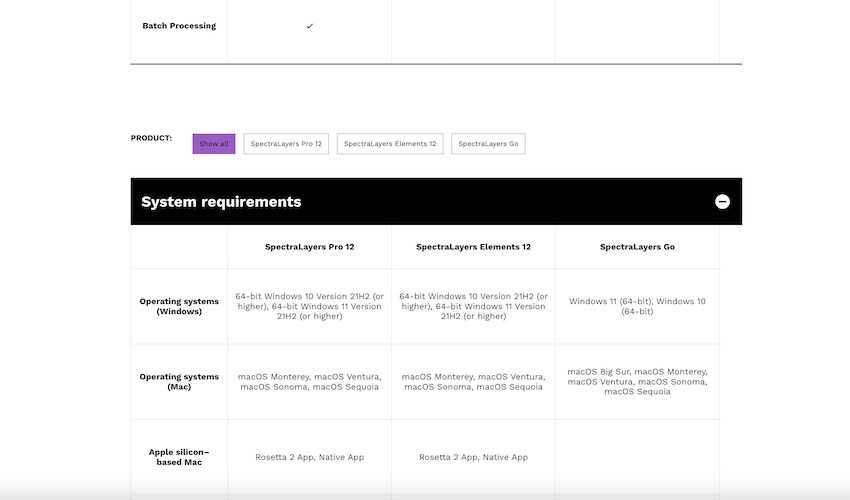Click the macOS Big Sur requirements cell
The width and height of the screenshot is (850, 500).
point(637,381)
